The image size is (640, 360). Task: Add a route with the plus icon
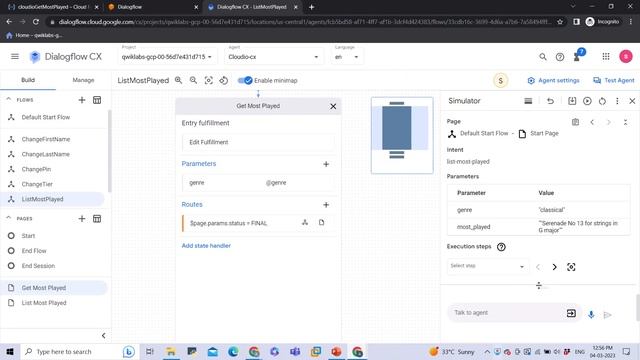pos(326,205)
